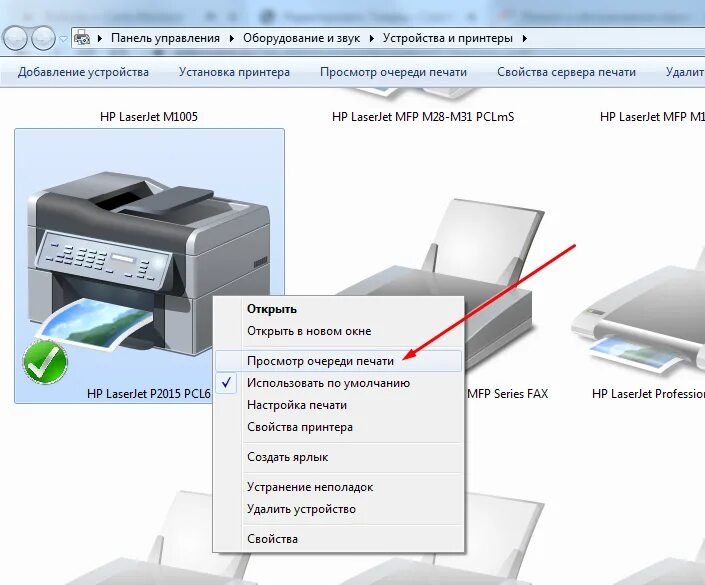Viewport: 705px width, 585px height.
Task: Click Добавление устройства in the toolbar
Action: (83, 72)
